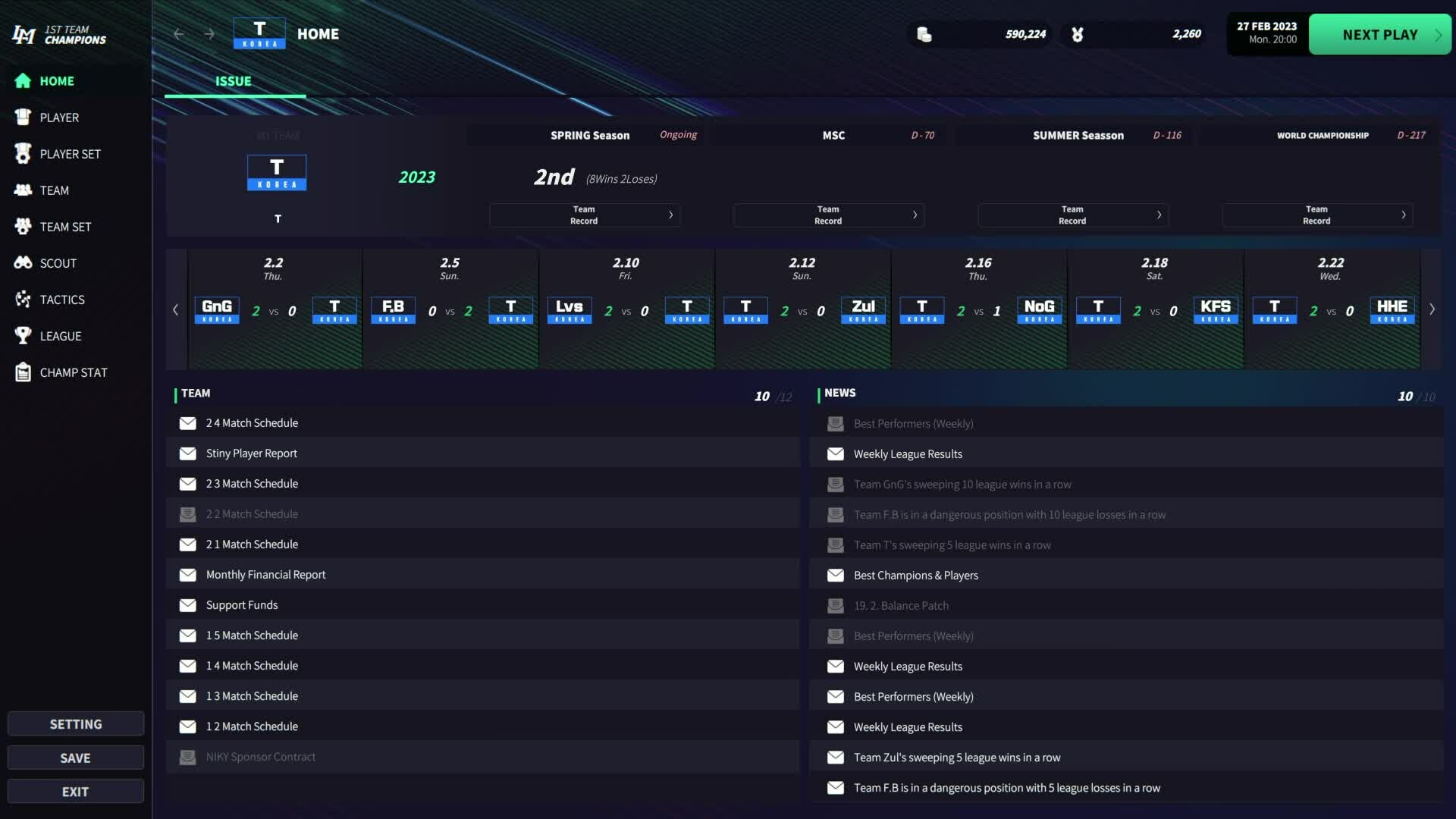
Task: Click the Scout binoculars icon
Action: 23,263
